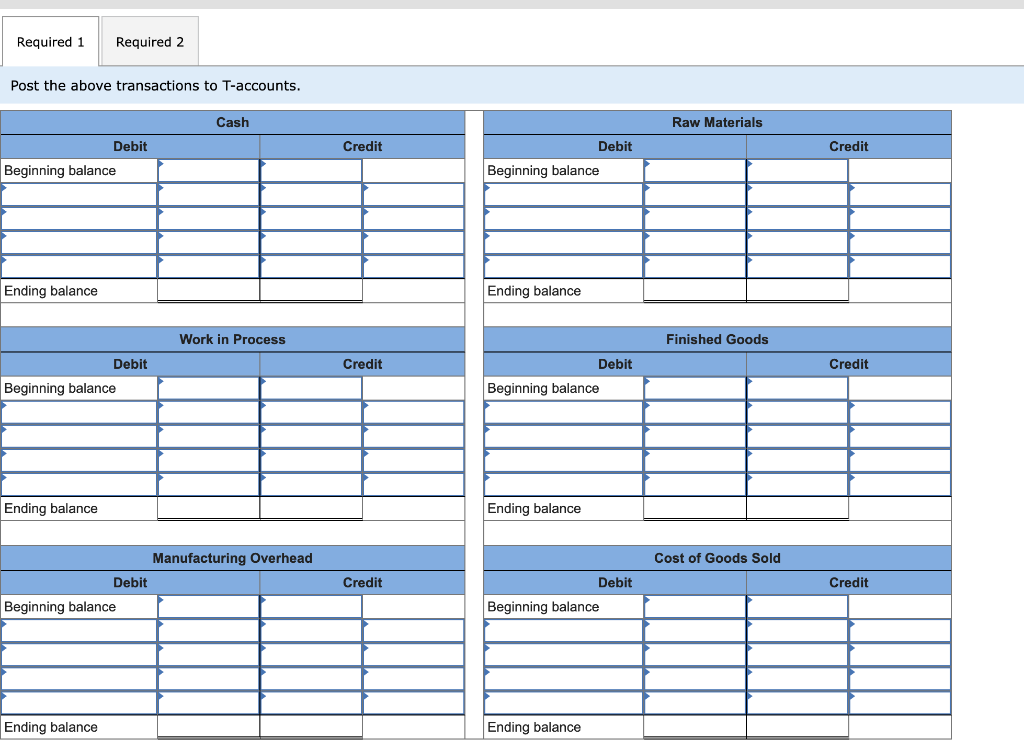This screenshot has width=1024, height=750.
Task: Click the Cash Beginning balance debit field
Action: tap(208, 171)
